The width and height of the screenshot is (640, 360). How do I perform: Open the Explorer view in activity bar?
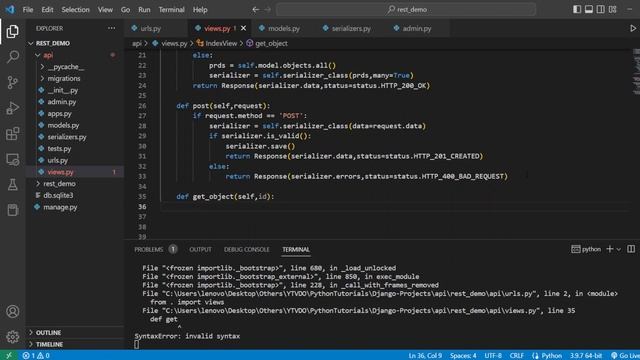pyautogui.click(x=13, y=31)
